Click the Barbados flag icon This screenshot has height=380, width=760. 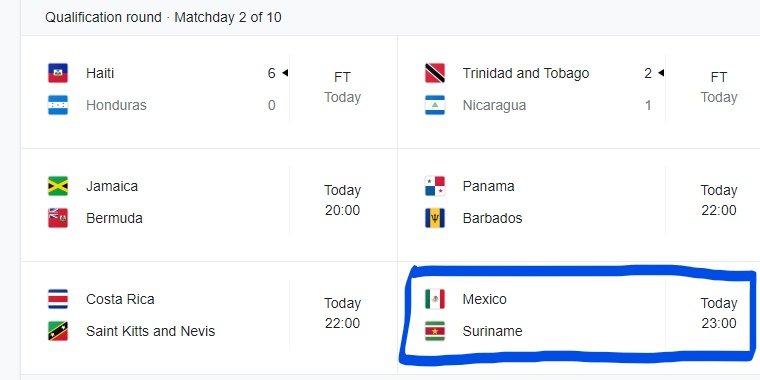(435, 218)
